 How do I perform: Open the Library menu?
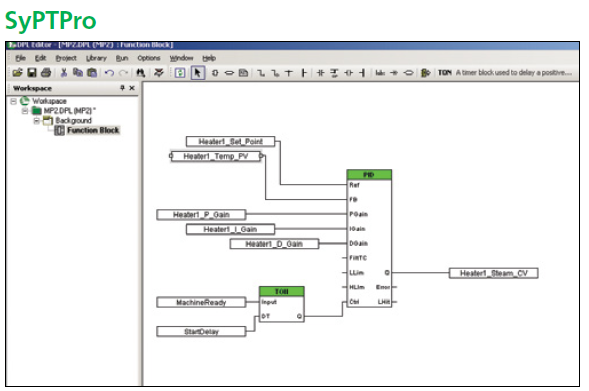96,58
